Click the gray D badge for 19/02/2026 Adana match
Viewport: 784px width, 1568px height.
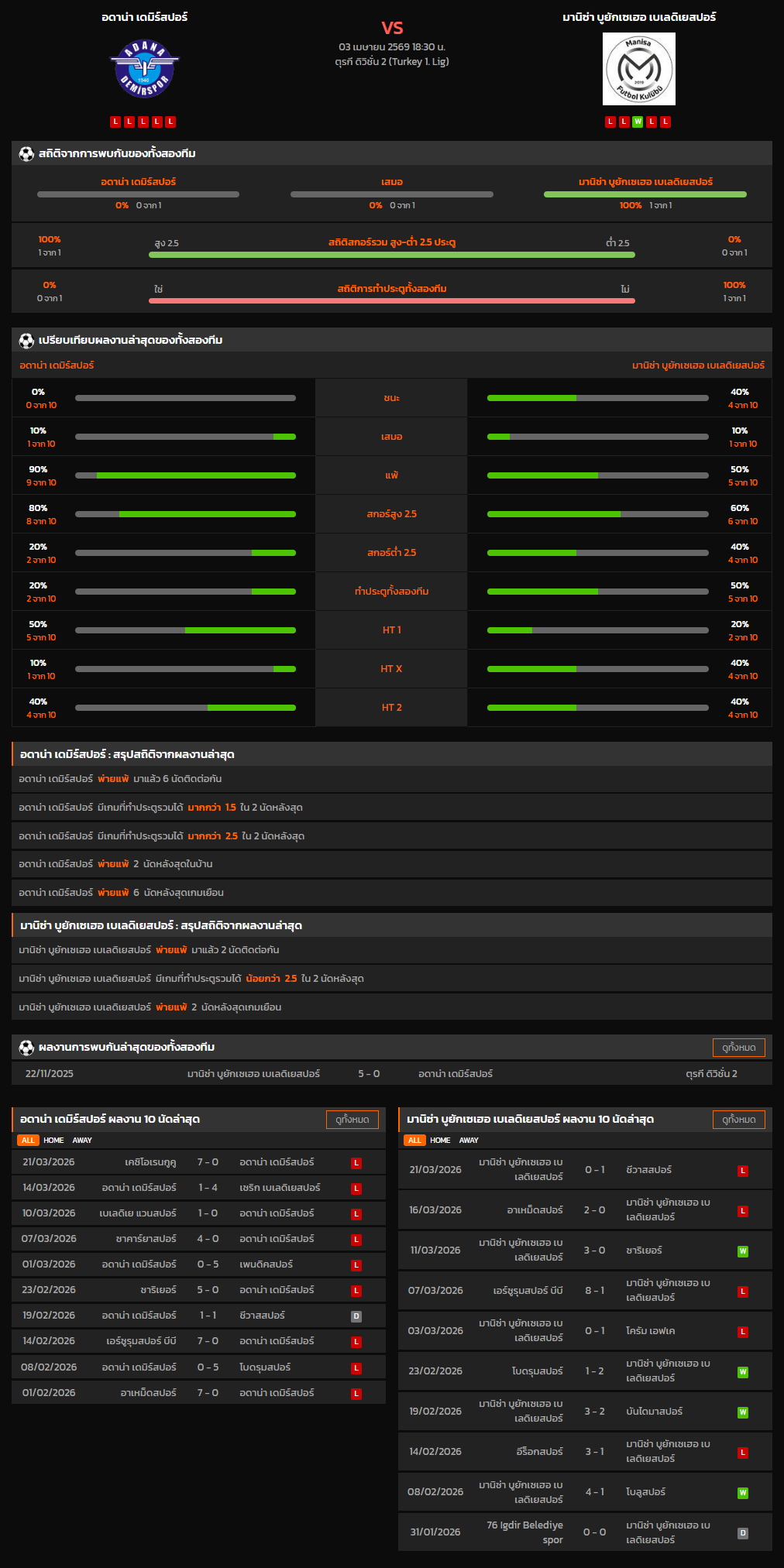356,1316
